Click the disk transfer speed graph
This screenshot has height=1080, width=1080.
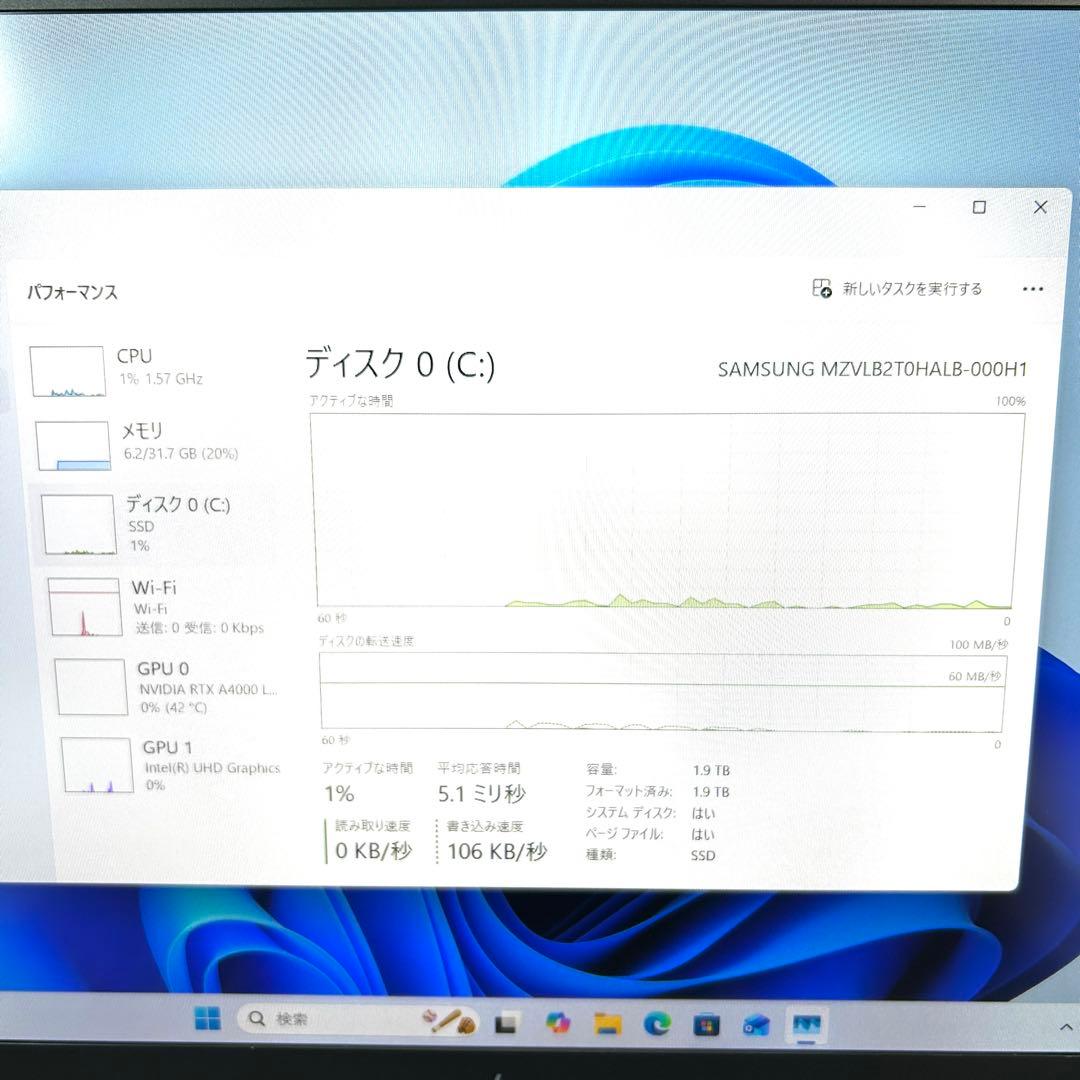660,695
